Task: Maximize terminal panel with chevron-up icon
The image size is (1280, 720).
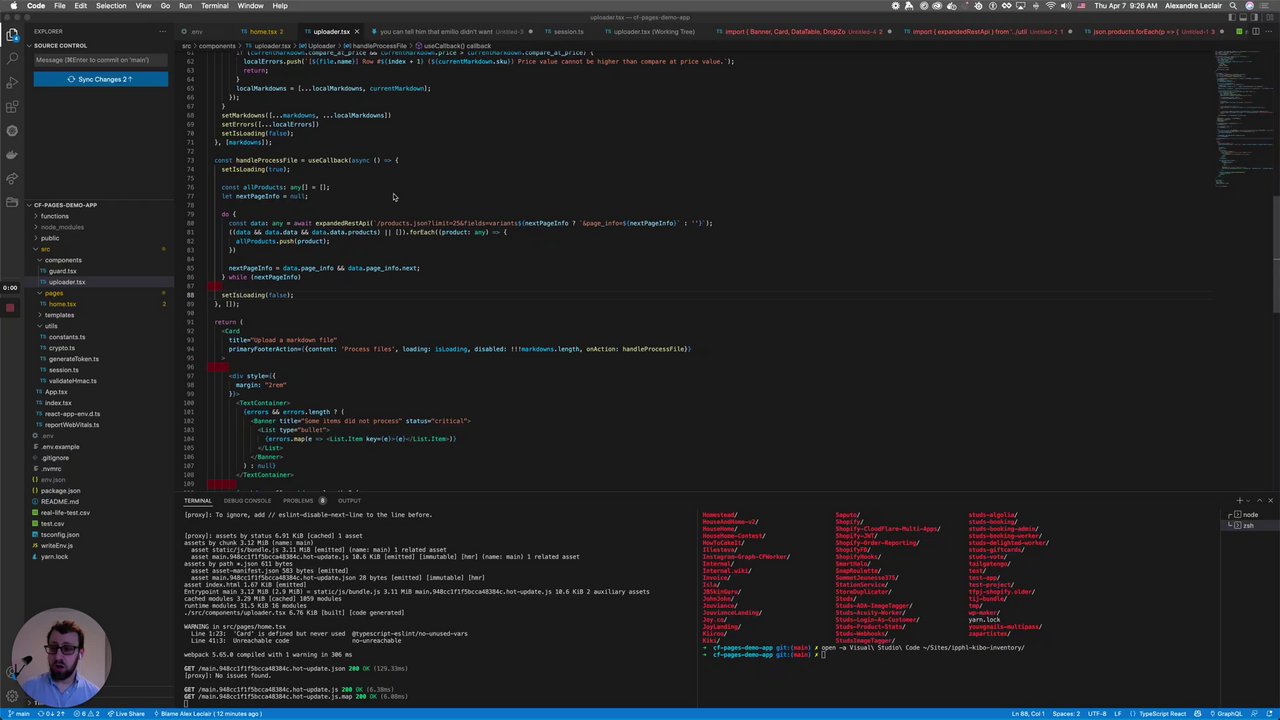Action: tap(1258, 500)
